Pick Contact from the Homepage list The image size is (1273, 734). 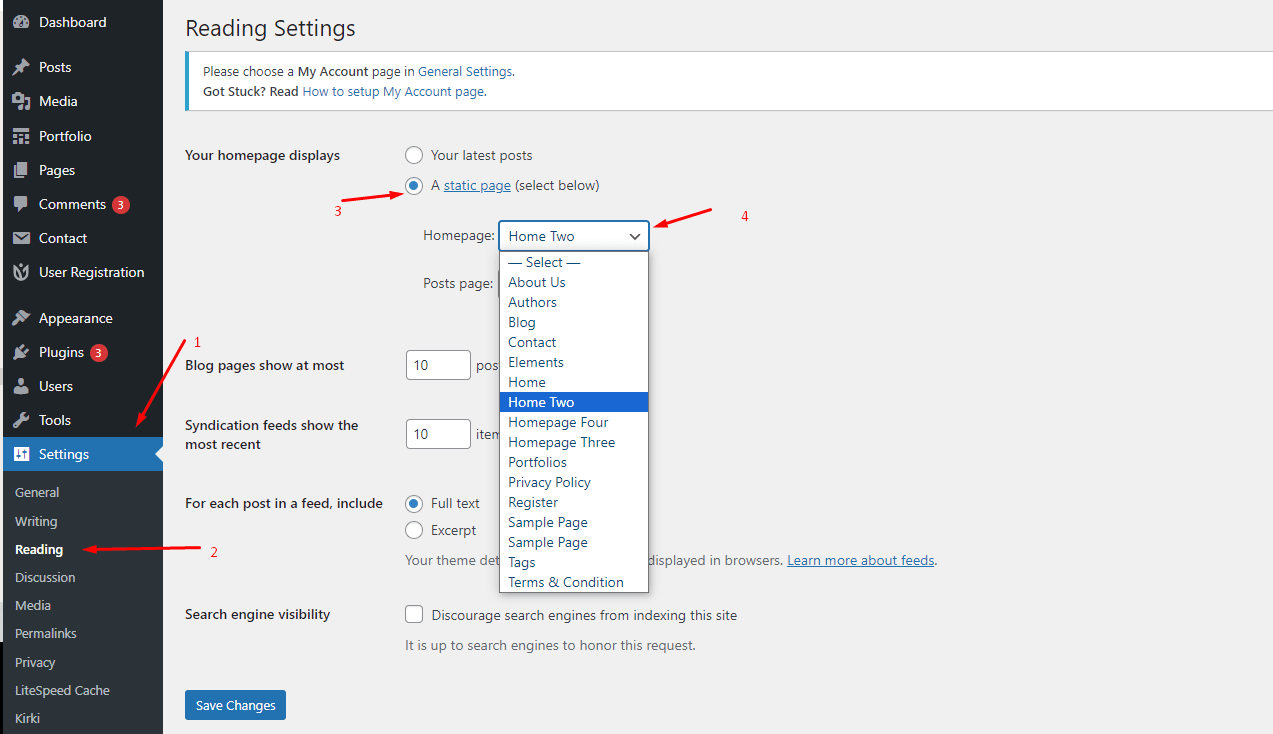pos(574,342)
